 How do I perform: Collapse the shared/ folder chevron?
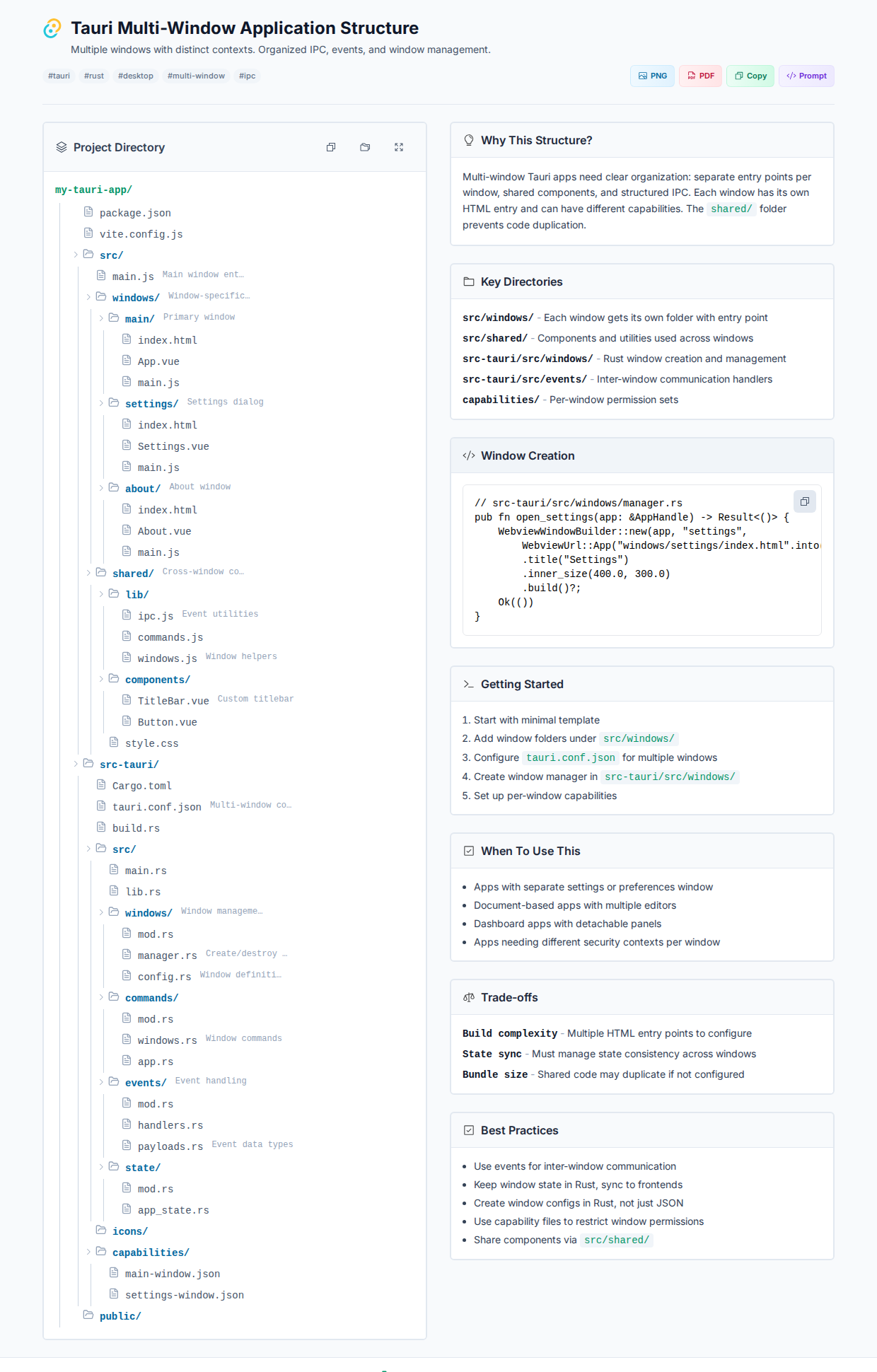click(x=88, y=573)
